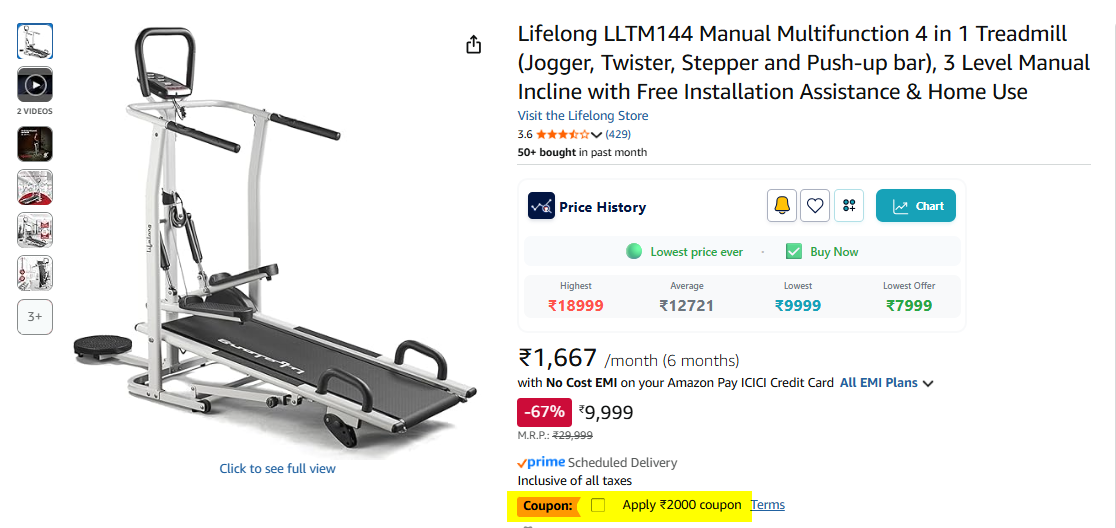Visit the Lifelong Store link

pyautogui.click(x=582, y=116)
